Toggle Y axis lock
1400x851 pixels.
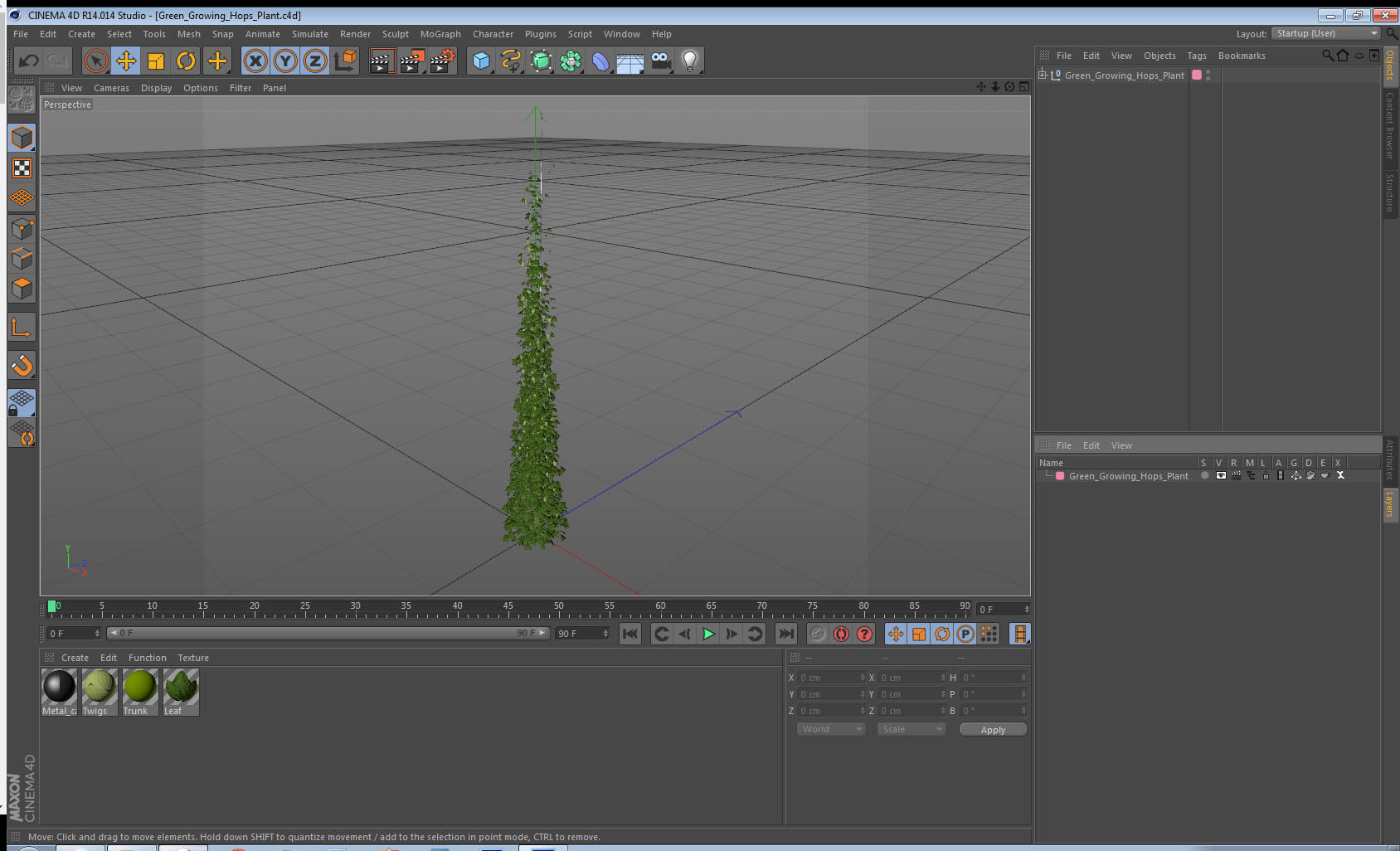(x=285, y=61)
